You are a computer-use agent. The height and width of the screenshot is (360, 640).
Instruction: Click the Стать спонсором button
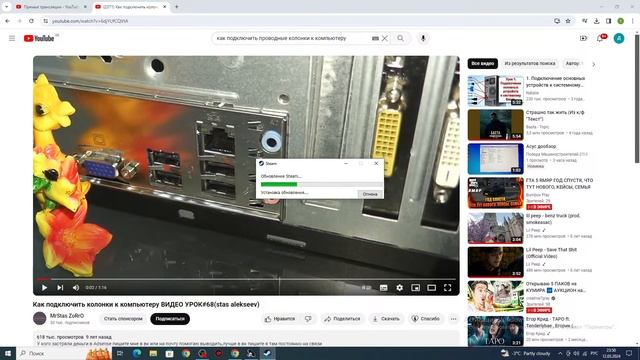[x=123, y=318]
